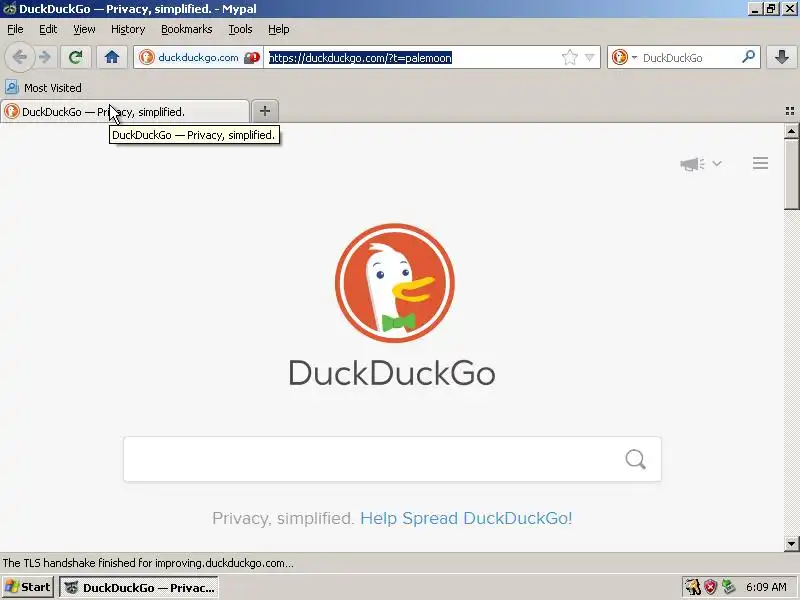Select the DuckDuckGo — Privacy, simplified tab
Viewport: 800px width, 600px height.
[125, 112]
